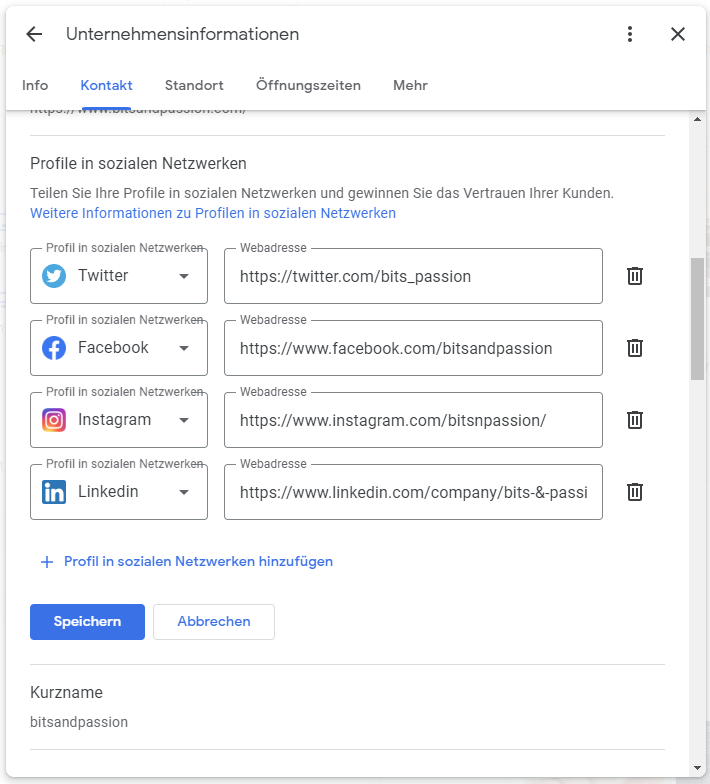Switch to the Info tab

[x=35, y=86]
